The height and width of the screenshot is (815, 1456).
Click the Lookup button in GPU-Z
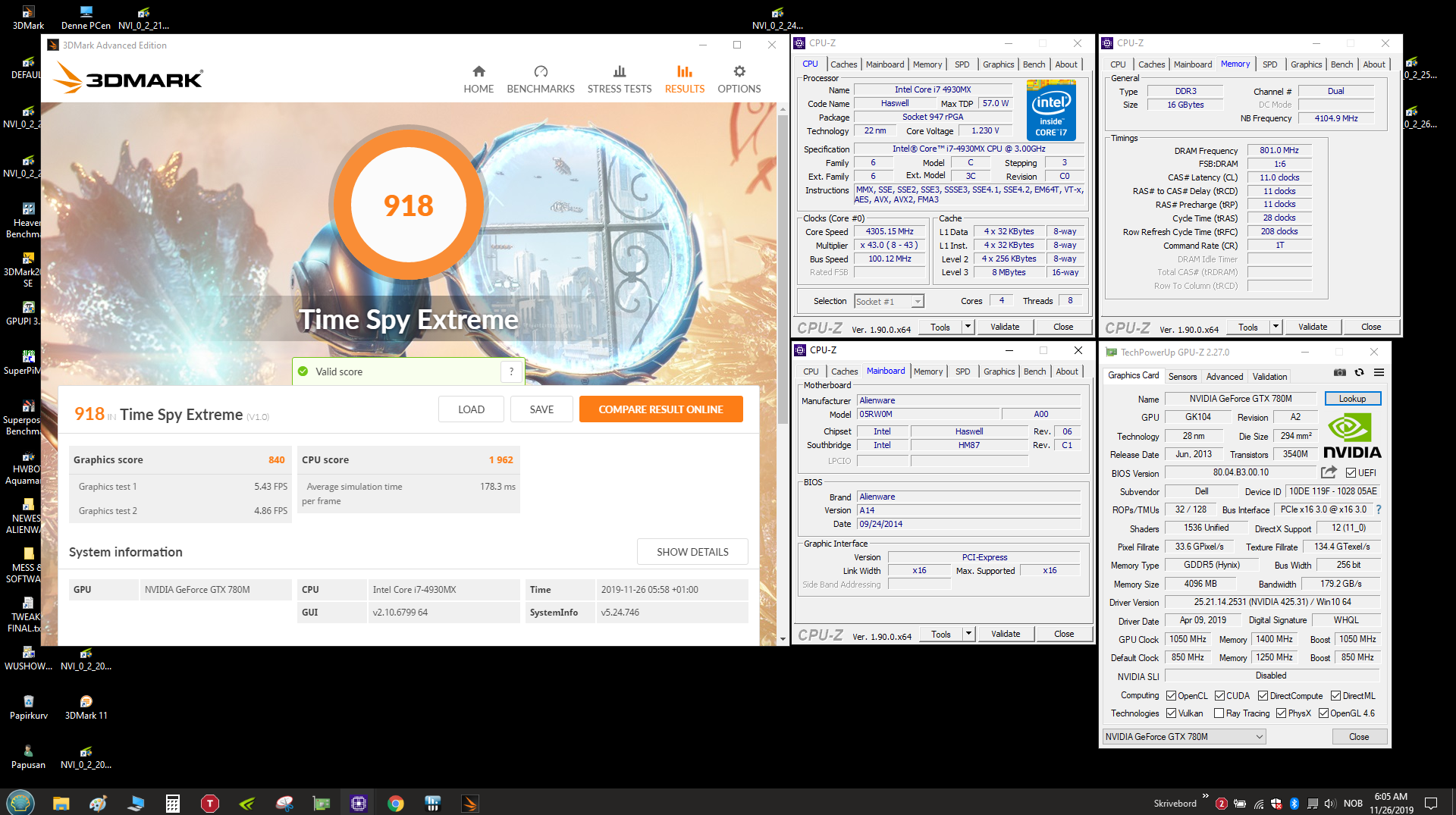1352,399
